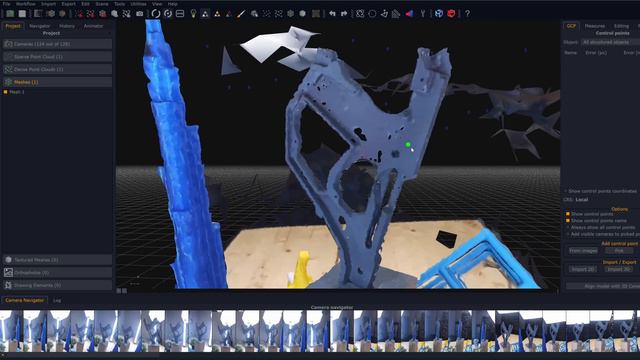Image resolution: width=640 pixels, height=360 pixels.
Task: Open the Workflow menu
Action: point(26,4)
